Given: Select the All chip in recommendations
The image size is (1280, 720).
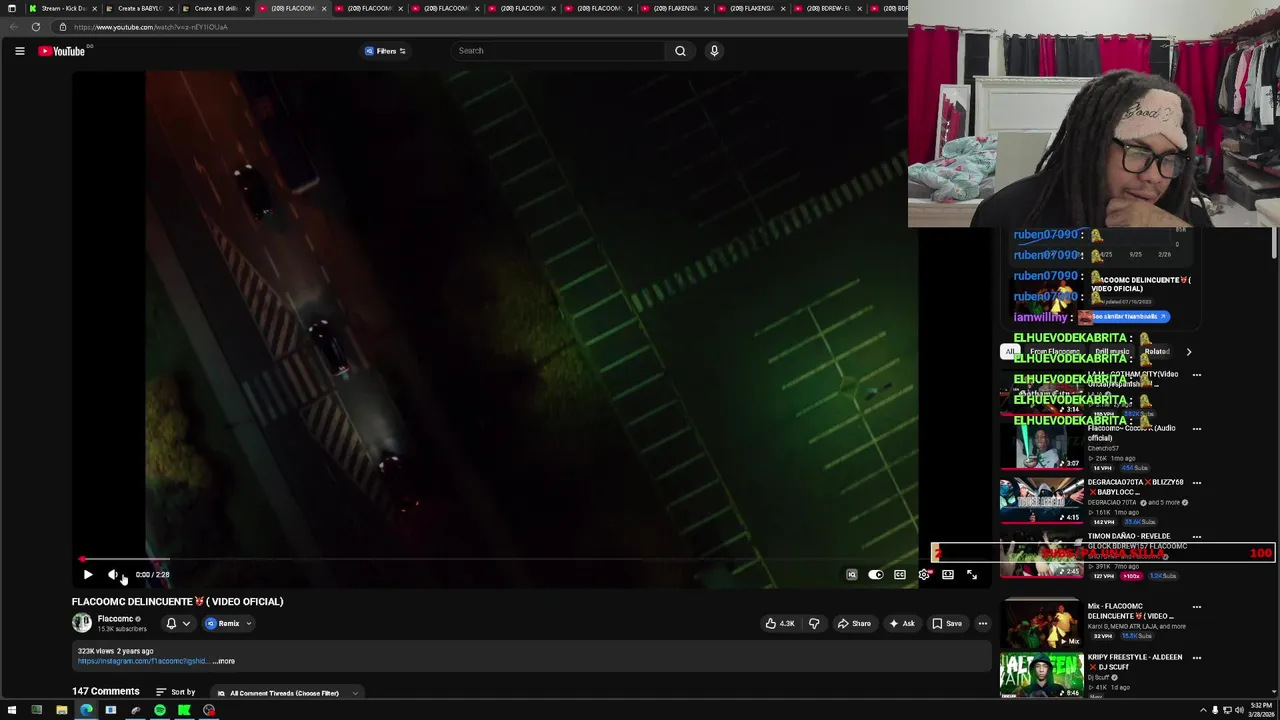Looking at the screenshot, I should pos(1010,352).
